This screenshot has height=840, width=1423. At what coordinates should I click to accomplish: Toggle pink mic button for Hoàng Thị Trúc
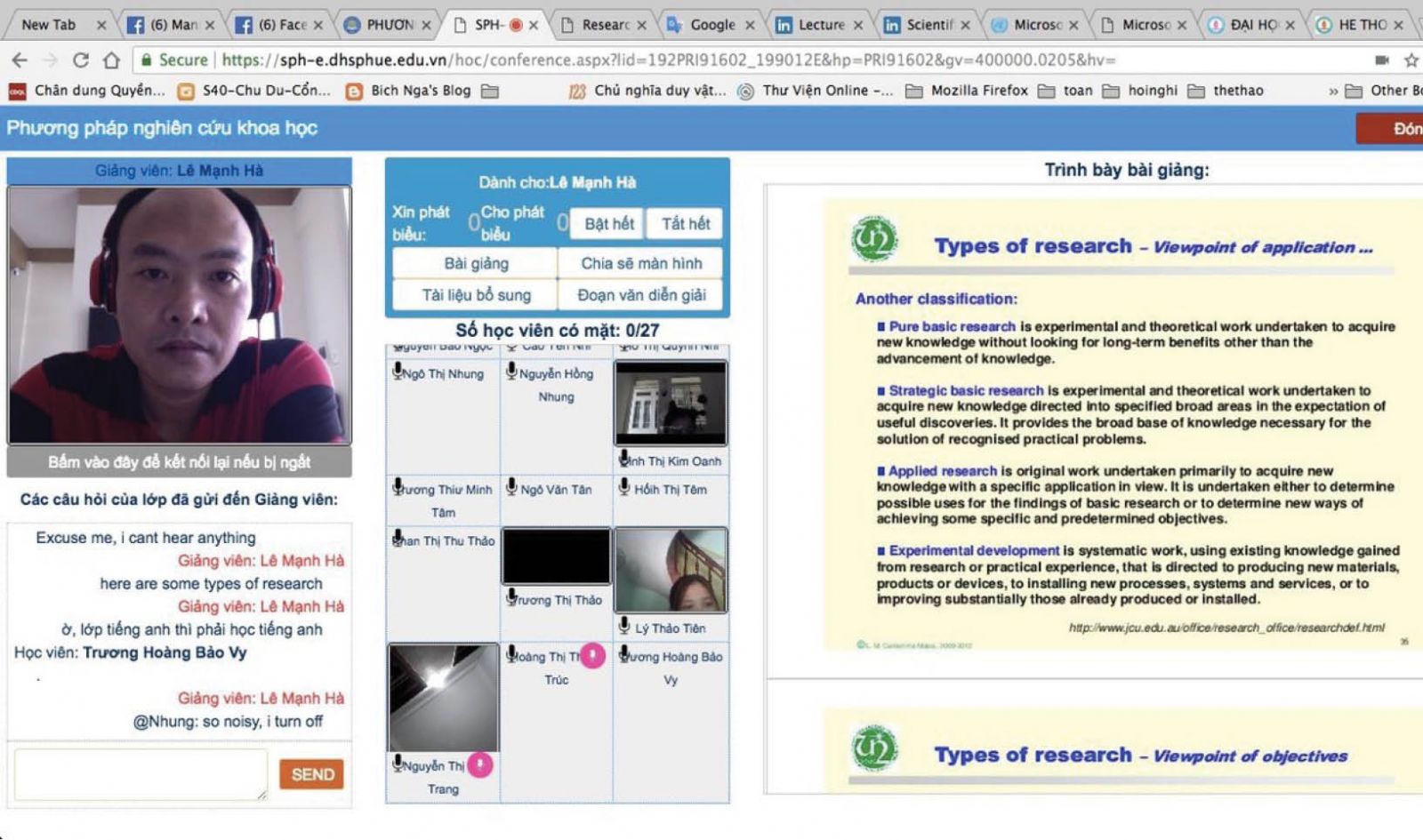[x=592, y=656]
